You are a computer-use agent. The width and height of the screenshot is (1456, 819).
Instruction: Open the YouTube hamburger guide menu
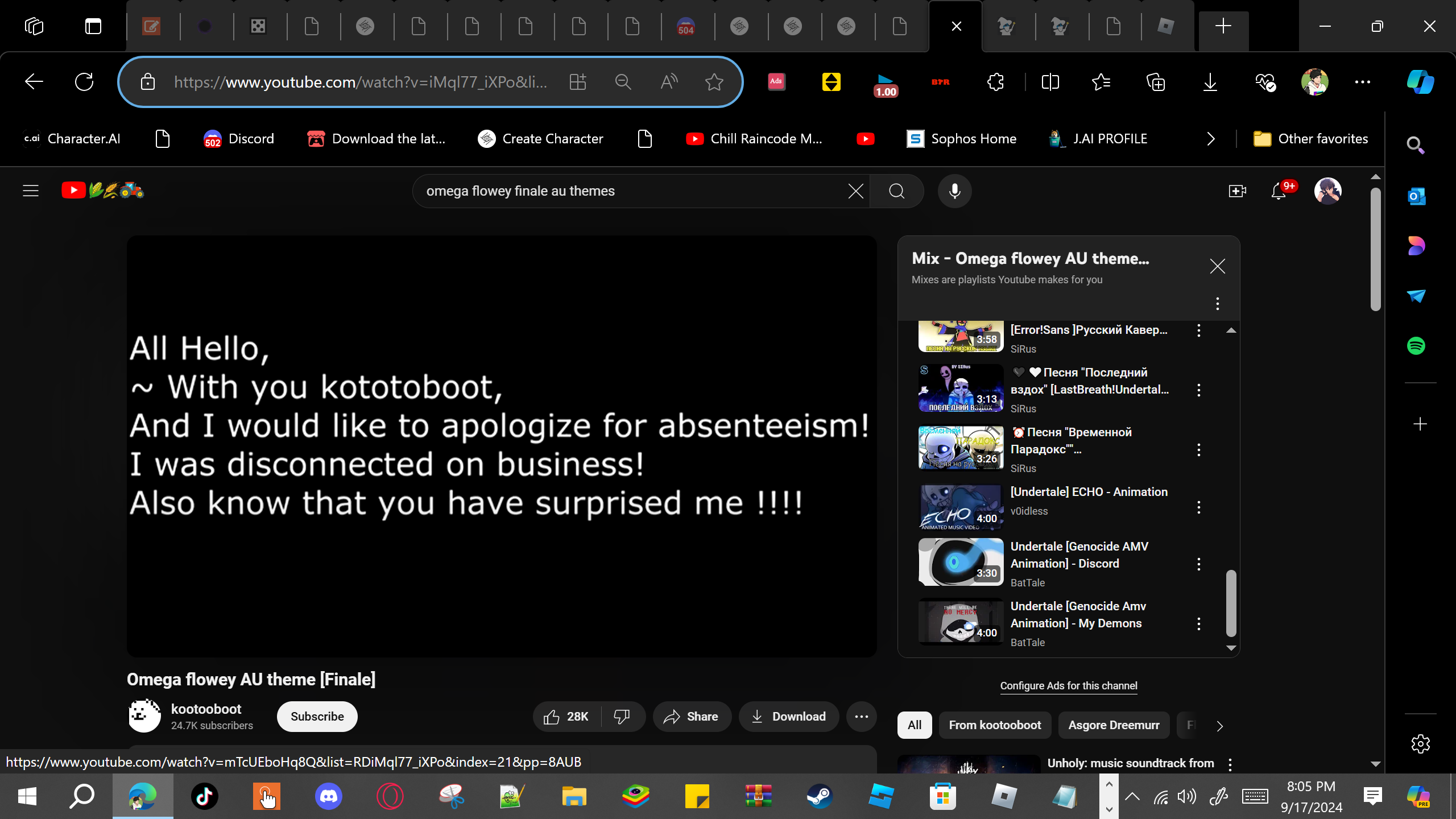(x=31, y=191)
